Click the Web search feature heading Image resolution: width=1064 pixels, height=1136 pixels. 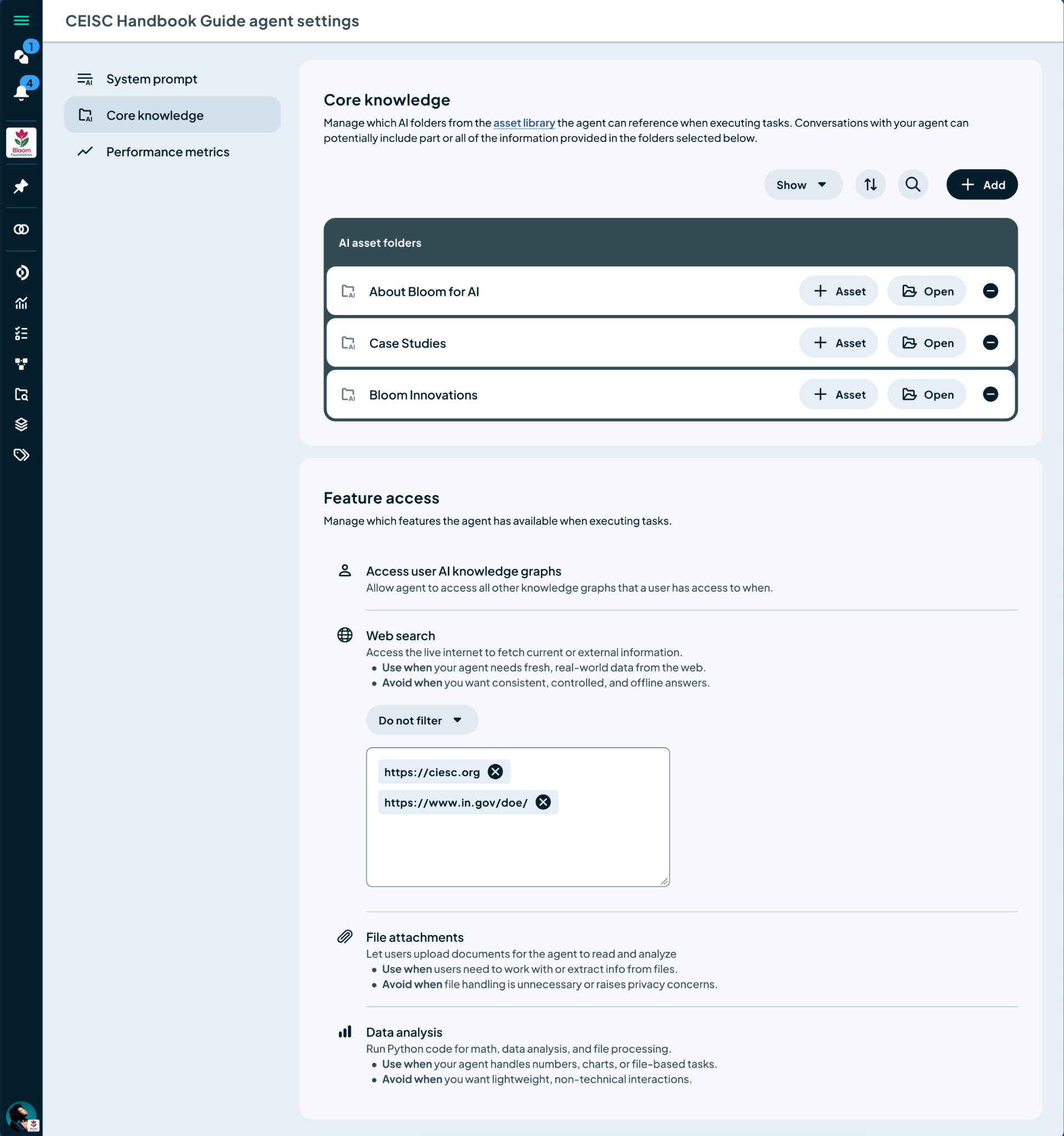[x=401, y=636]
